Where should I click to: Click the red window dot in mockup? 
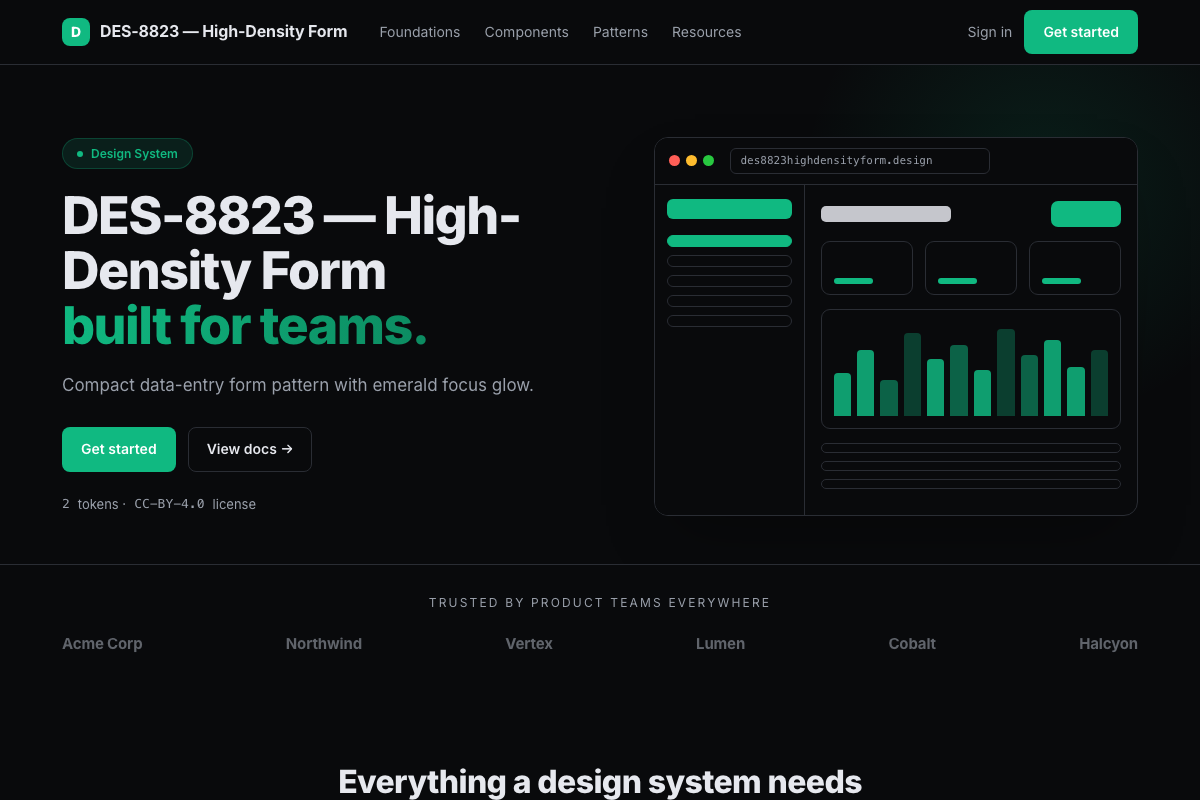coord(675,161)
